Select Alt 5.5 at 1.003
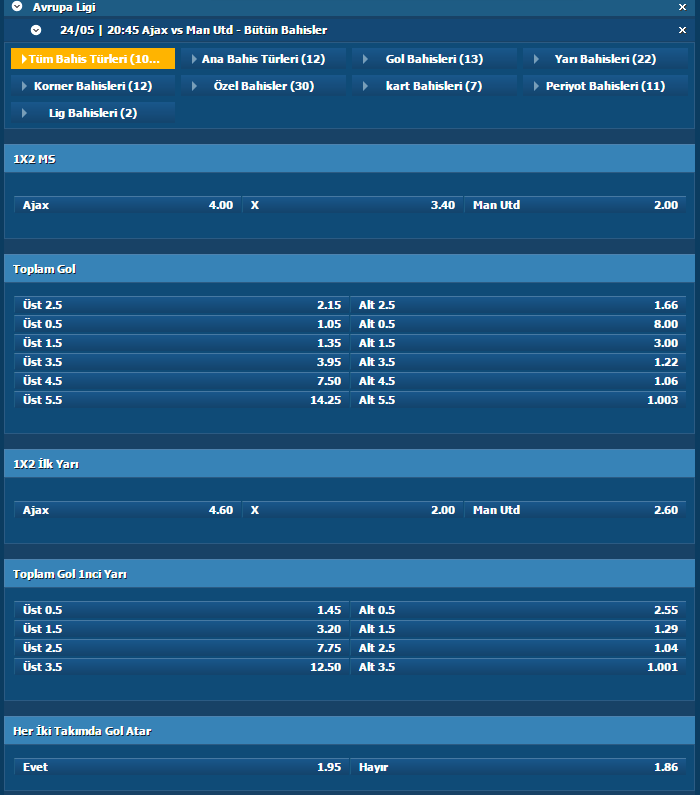 pos(518,400)
